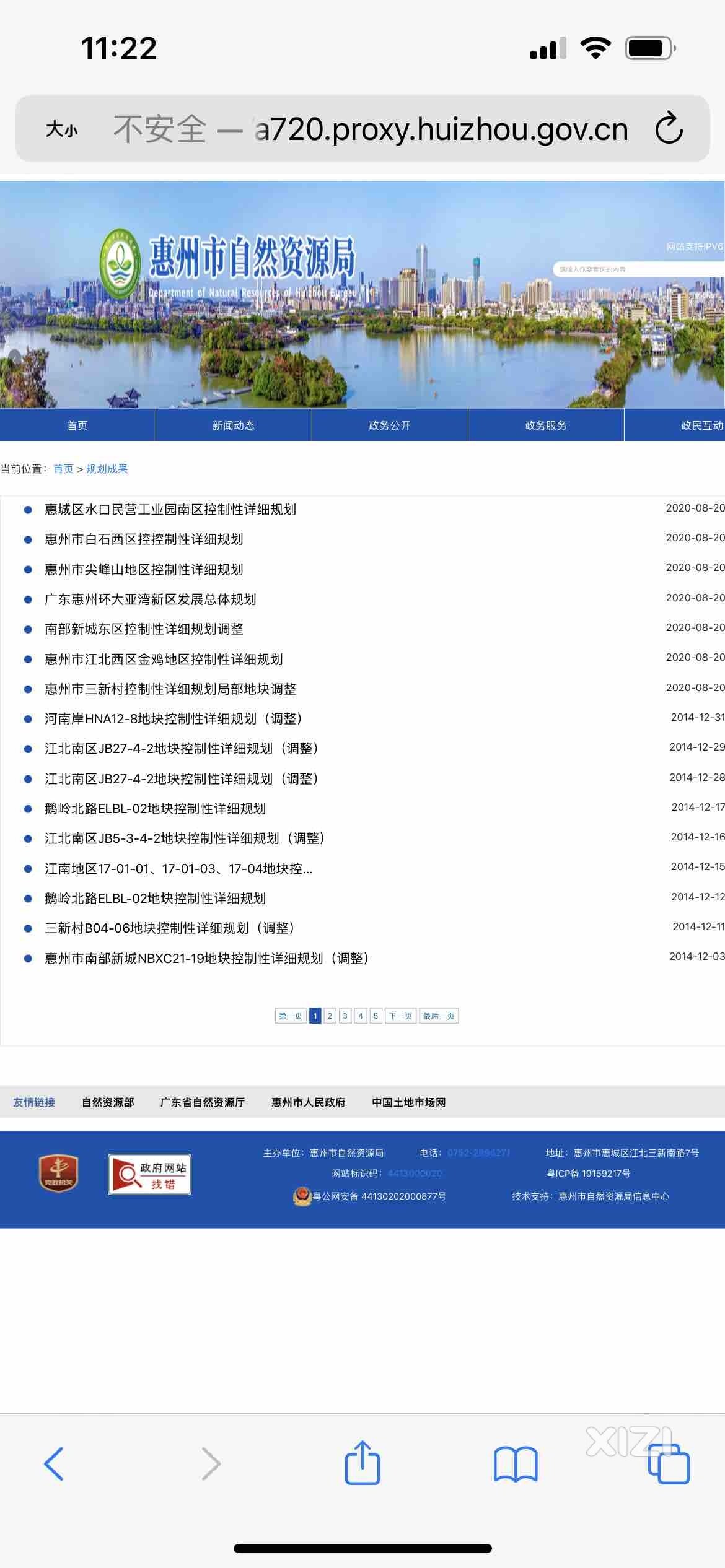Click the 政府网站找错 icon

149,1174
